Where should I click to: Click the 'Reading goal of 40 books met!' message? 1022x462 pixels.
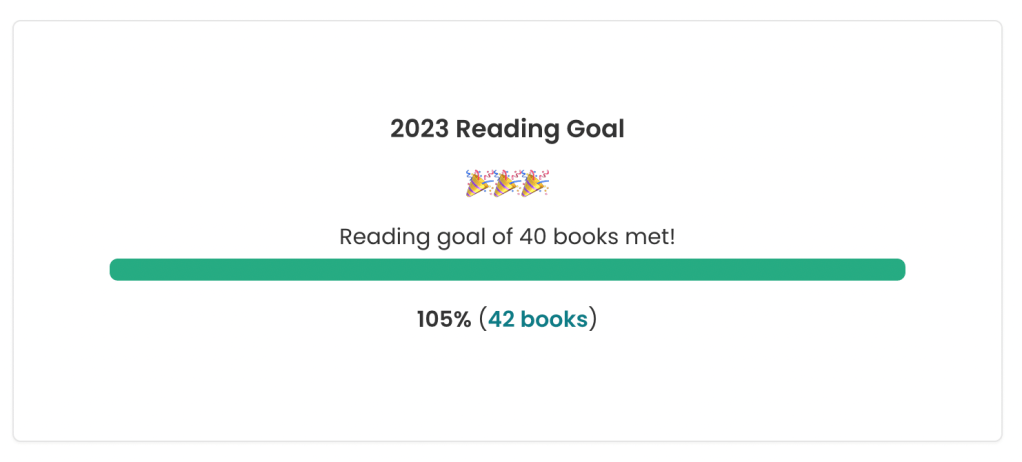(507, 237)
